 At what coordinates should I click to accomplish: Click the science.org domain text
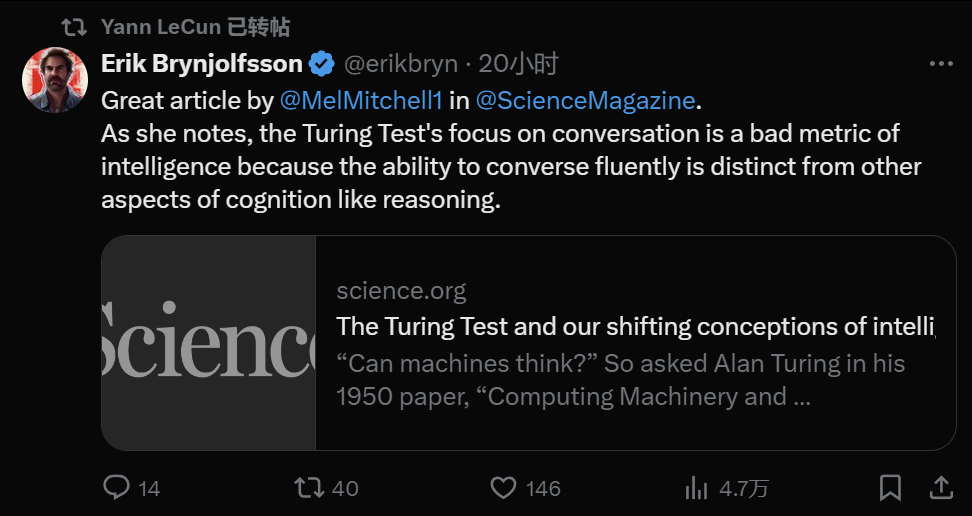click(x=401, y=291)
